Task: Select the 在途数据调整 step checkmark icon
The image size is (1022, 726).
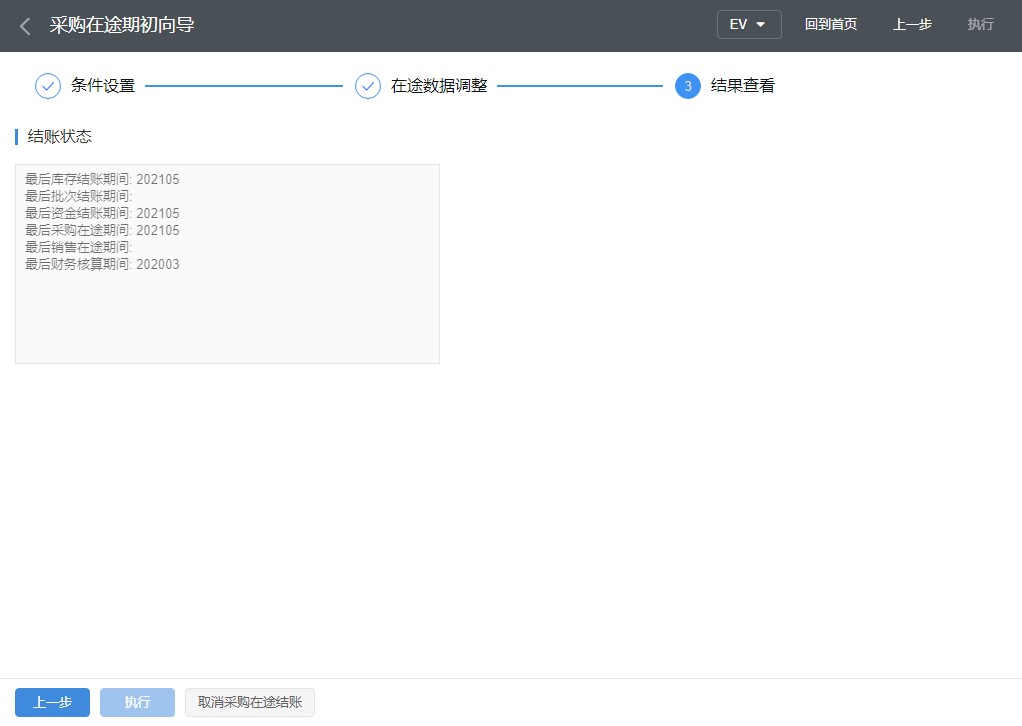Action: tap(368, 86)
